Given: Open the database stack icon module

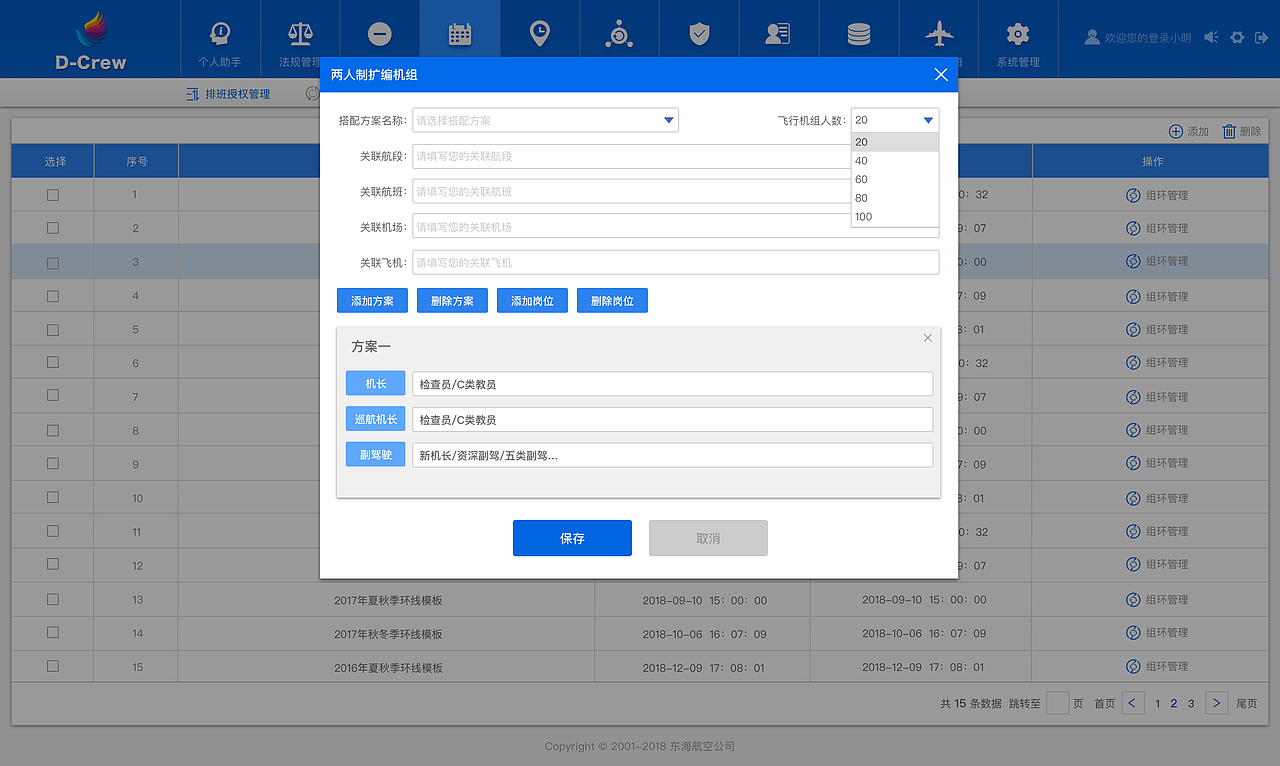Looking at the screenshot, I should click(859, 35).
